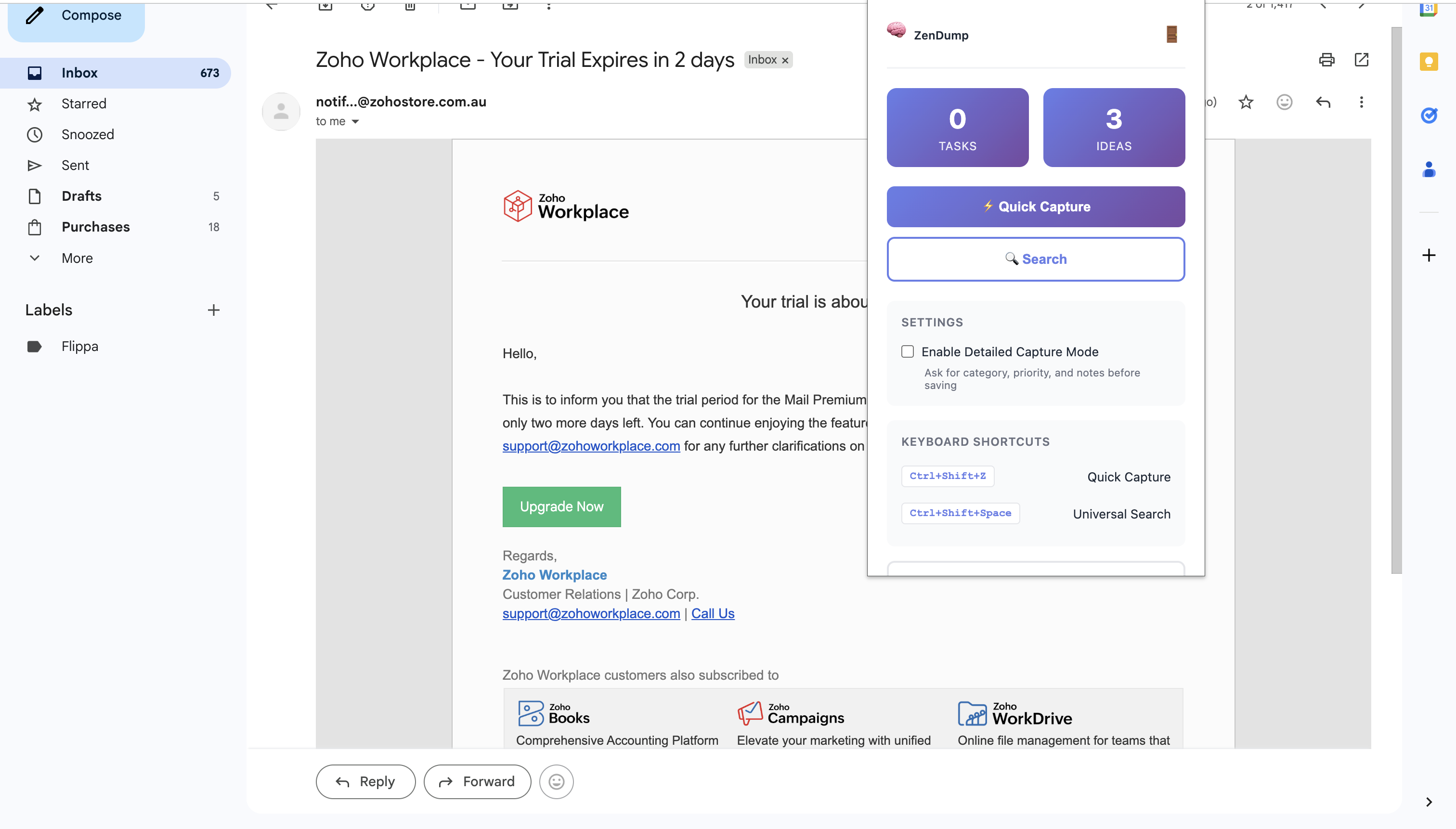Click the green Upgrade Now button
The height and width of the screenshot is (829, 1456).
(x=561, y=506)
